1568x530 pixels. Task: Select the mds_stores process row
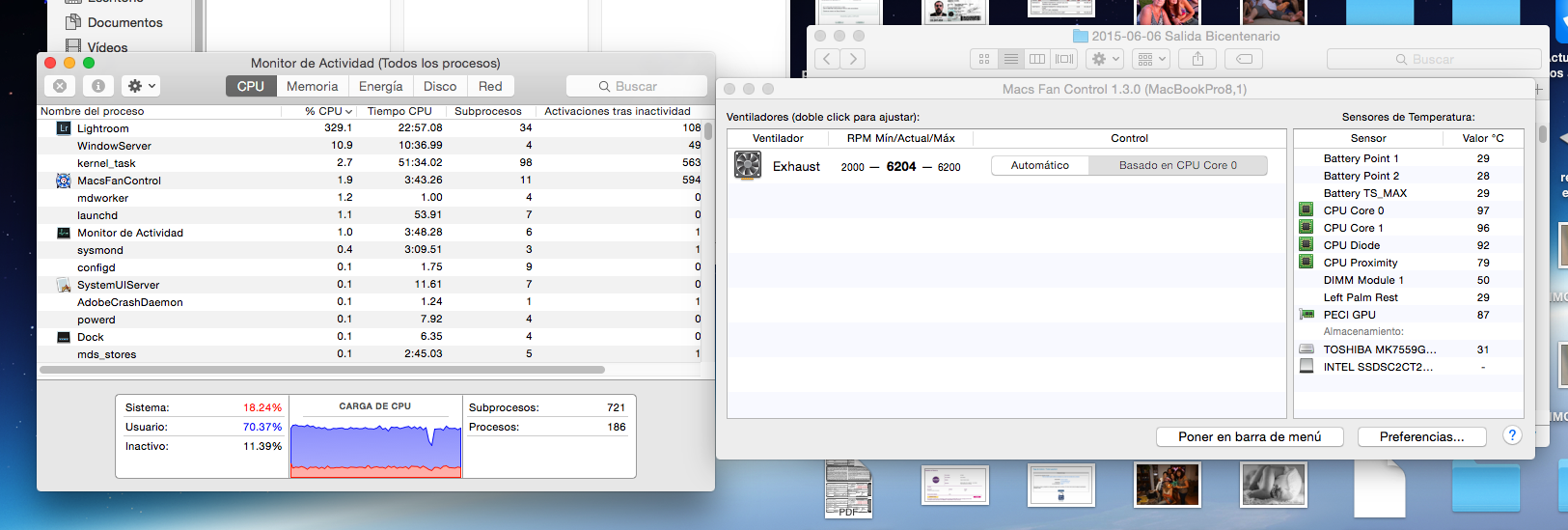pyautogui.click(x=370, y=354)
